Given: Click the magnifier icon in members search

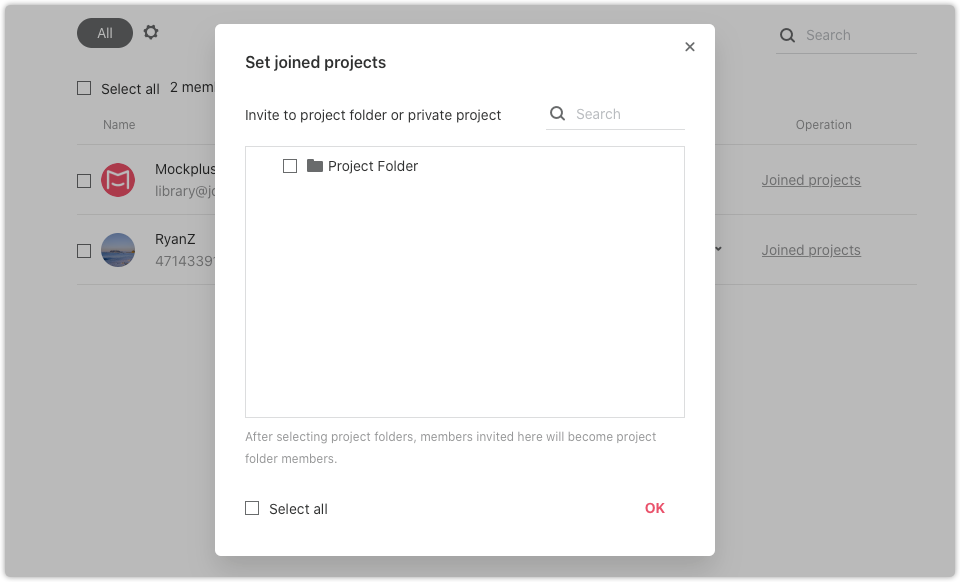Looking at the screenshot, I should (x=787, y=35).
